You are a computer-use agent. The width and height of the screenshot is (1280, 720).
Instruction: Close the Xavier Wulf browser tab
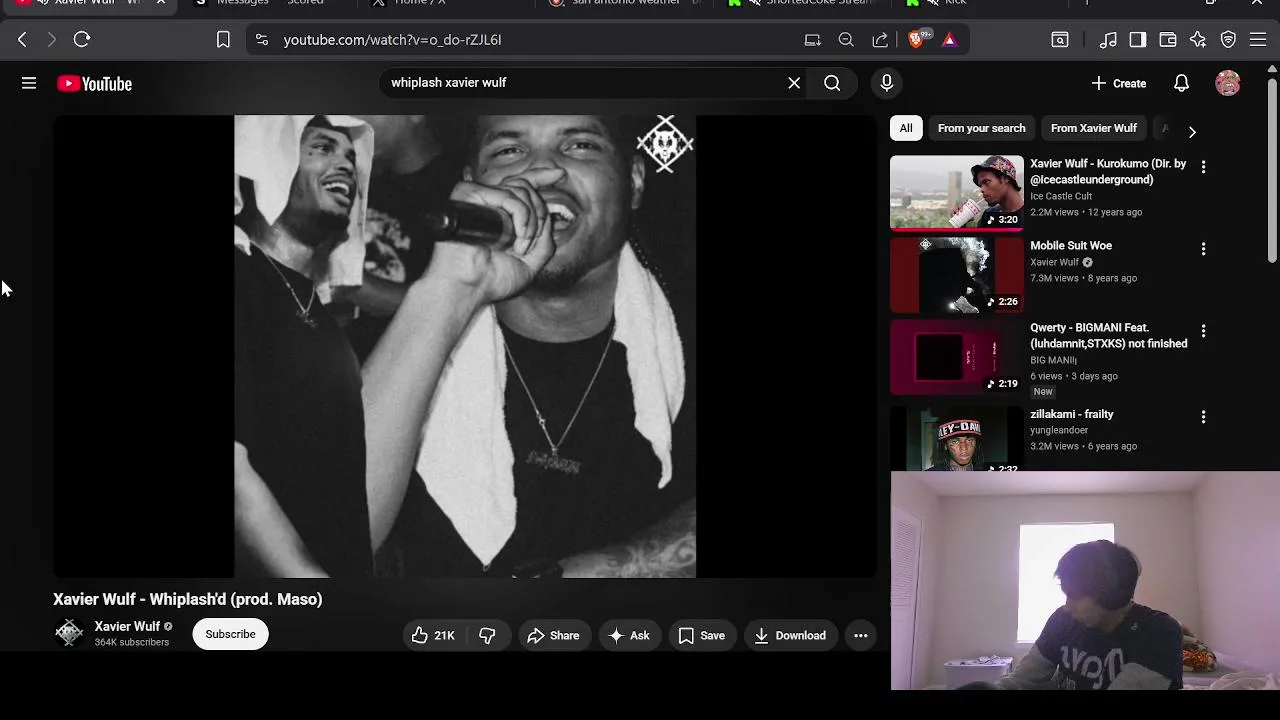click(x=160, y=4)
